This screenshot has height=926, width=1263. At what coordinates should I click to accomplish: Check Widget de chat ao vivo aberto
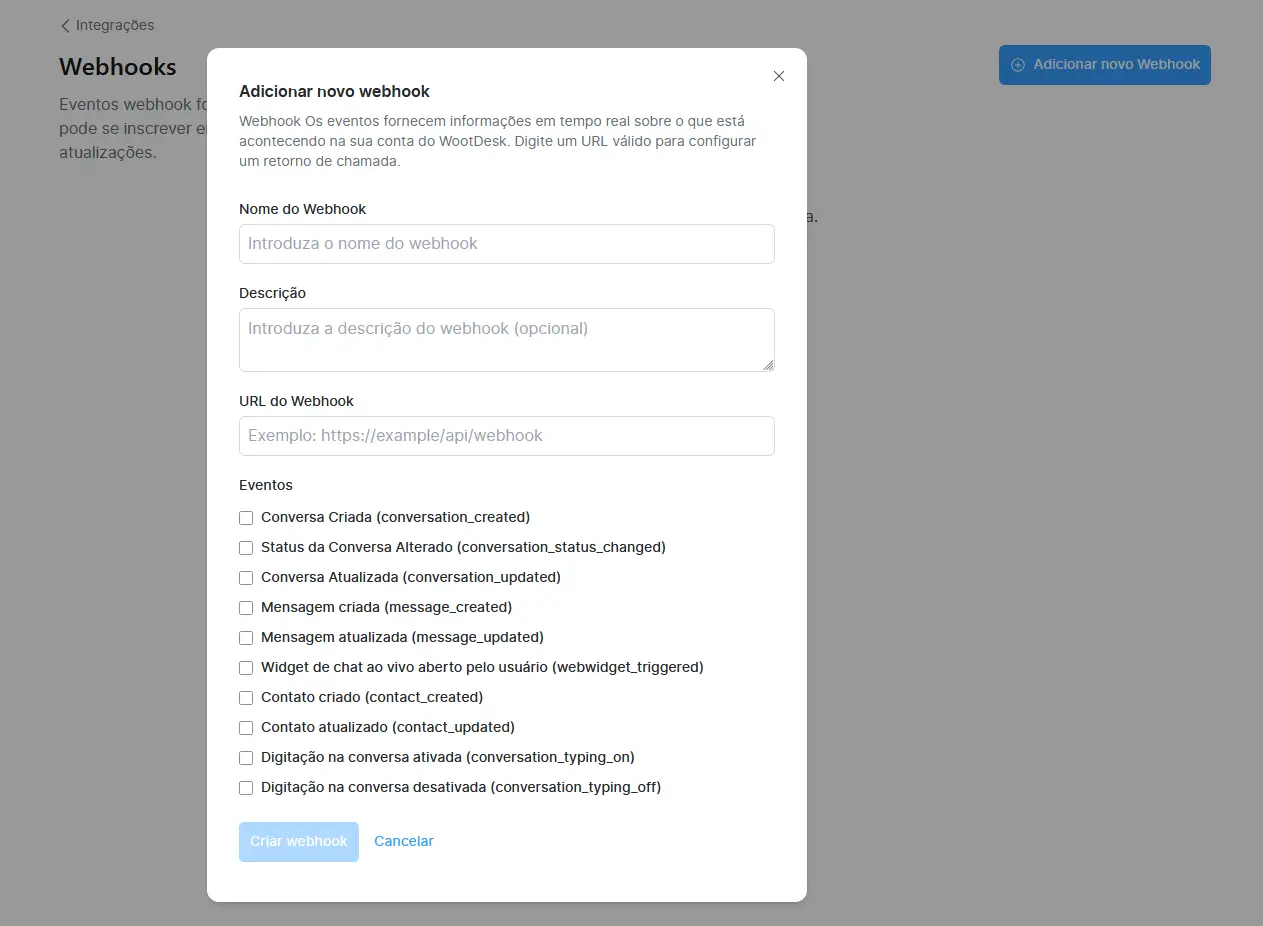click(246, 668)
